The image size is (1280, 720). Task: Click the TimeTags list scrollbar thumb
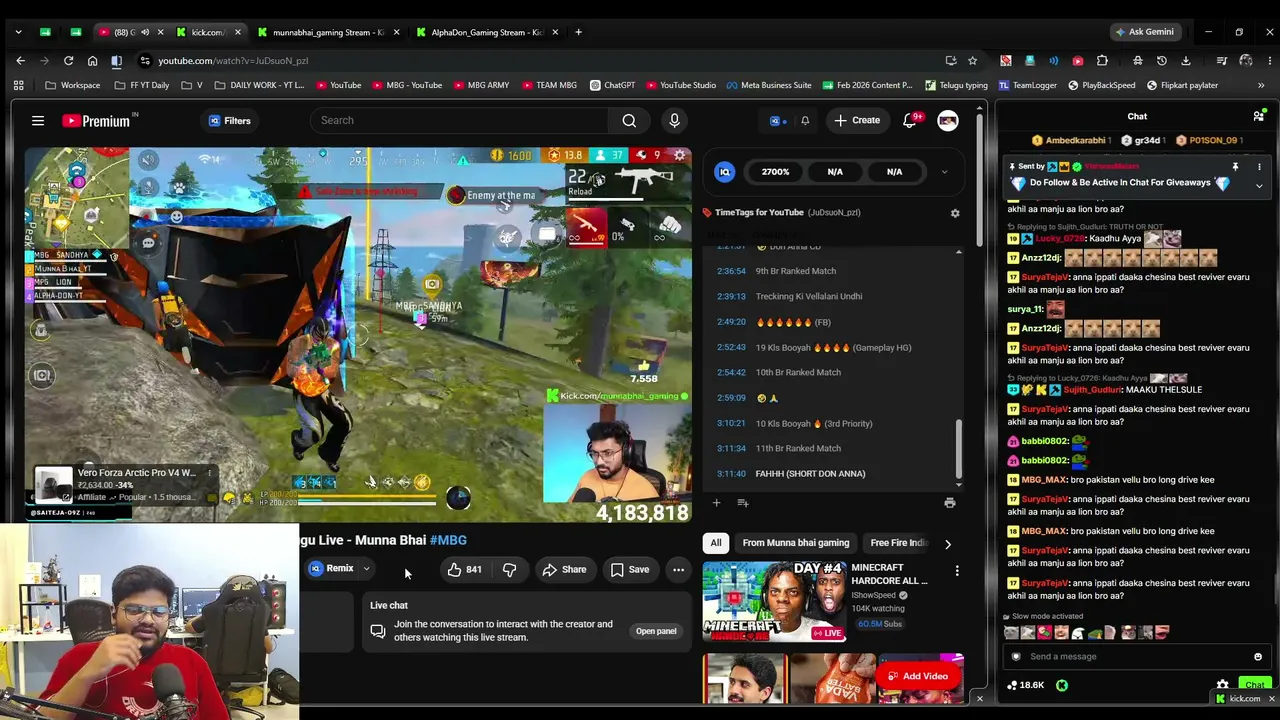[x=958, y=450]
